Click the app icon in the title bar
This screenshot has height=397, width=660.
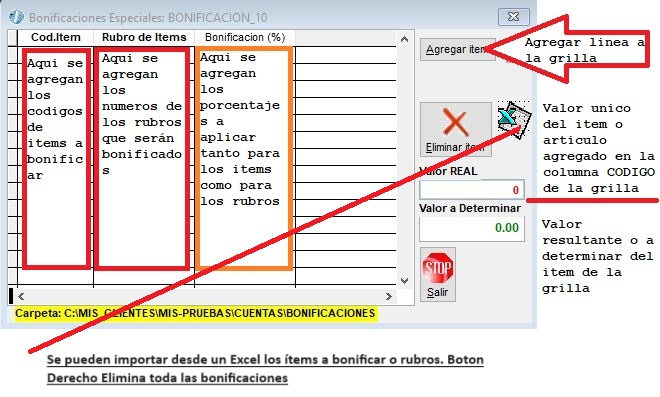click(x=16, y=17)
